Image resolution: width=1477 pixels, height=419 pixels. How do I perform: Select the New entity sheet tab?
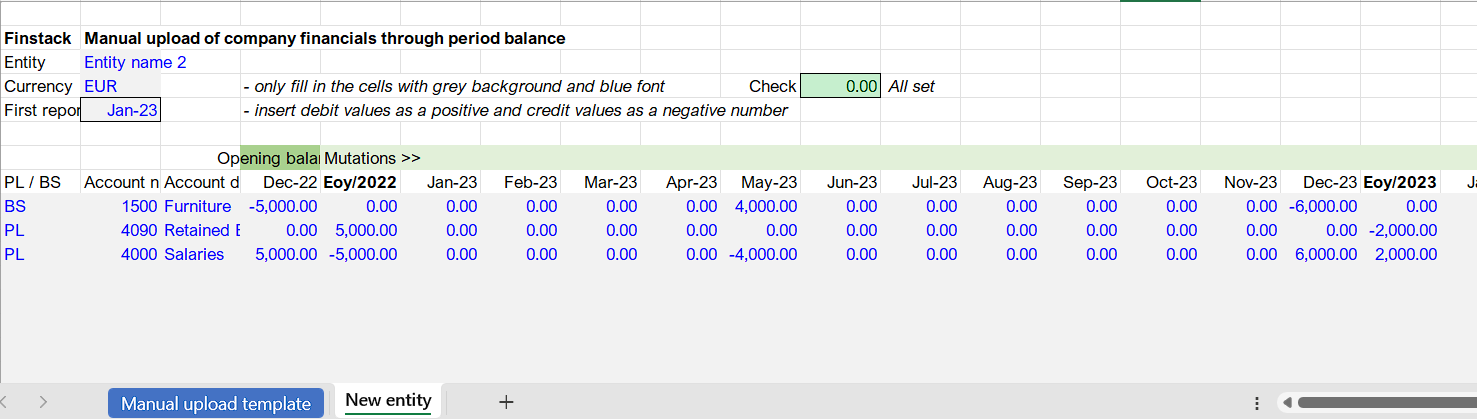[388, 400]
